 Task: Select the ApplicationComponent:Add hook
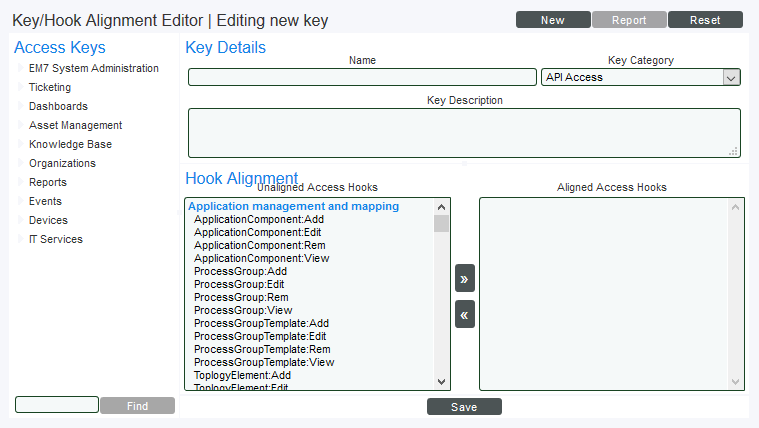(259, 219)
